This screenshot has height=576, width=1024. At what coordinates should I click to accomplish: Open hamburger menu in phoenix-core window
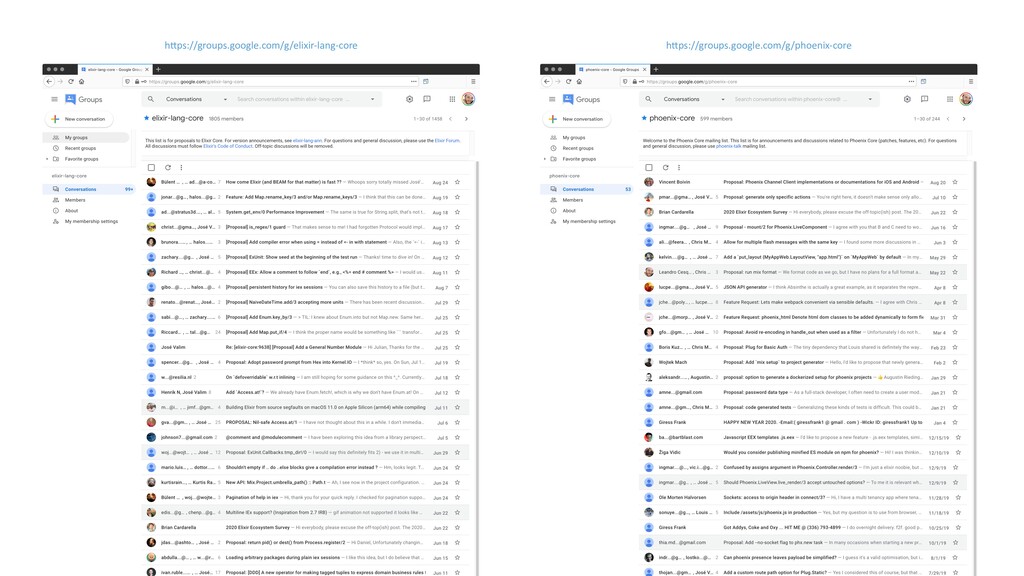click(552, 99)
